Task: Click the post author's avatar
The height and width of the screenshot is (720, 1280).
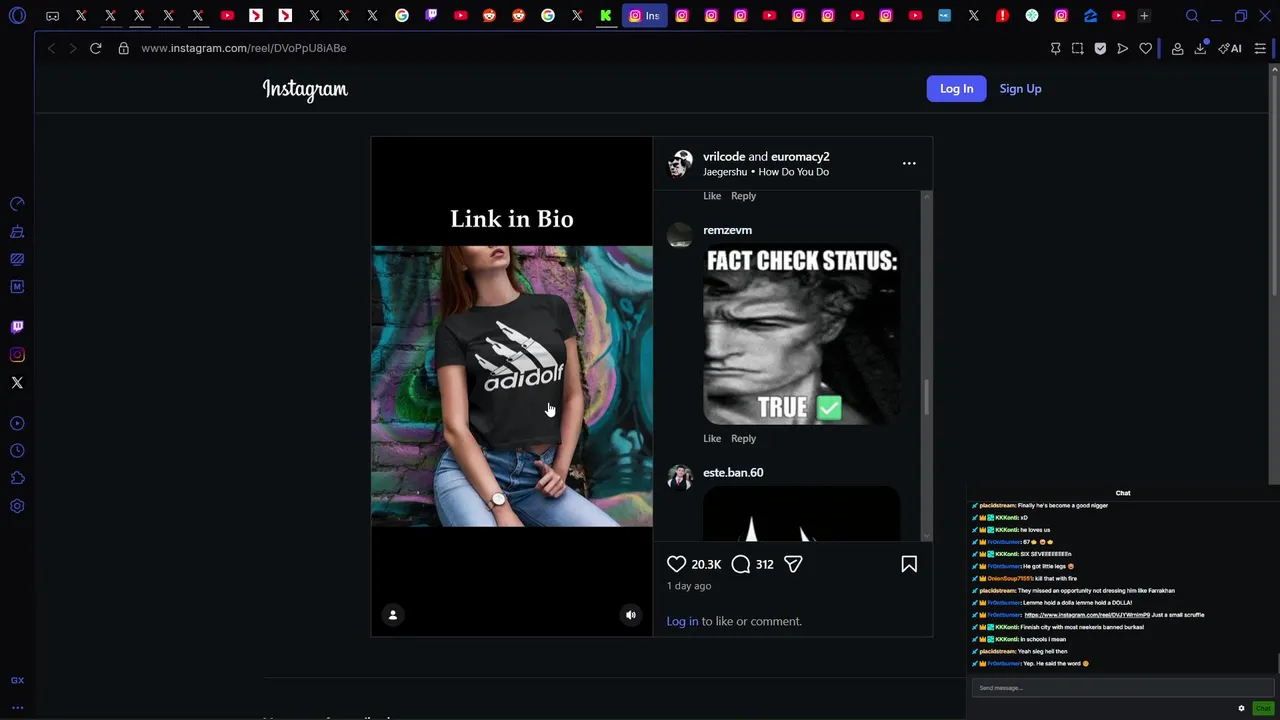Action: click(681, 163)
